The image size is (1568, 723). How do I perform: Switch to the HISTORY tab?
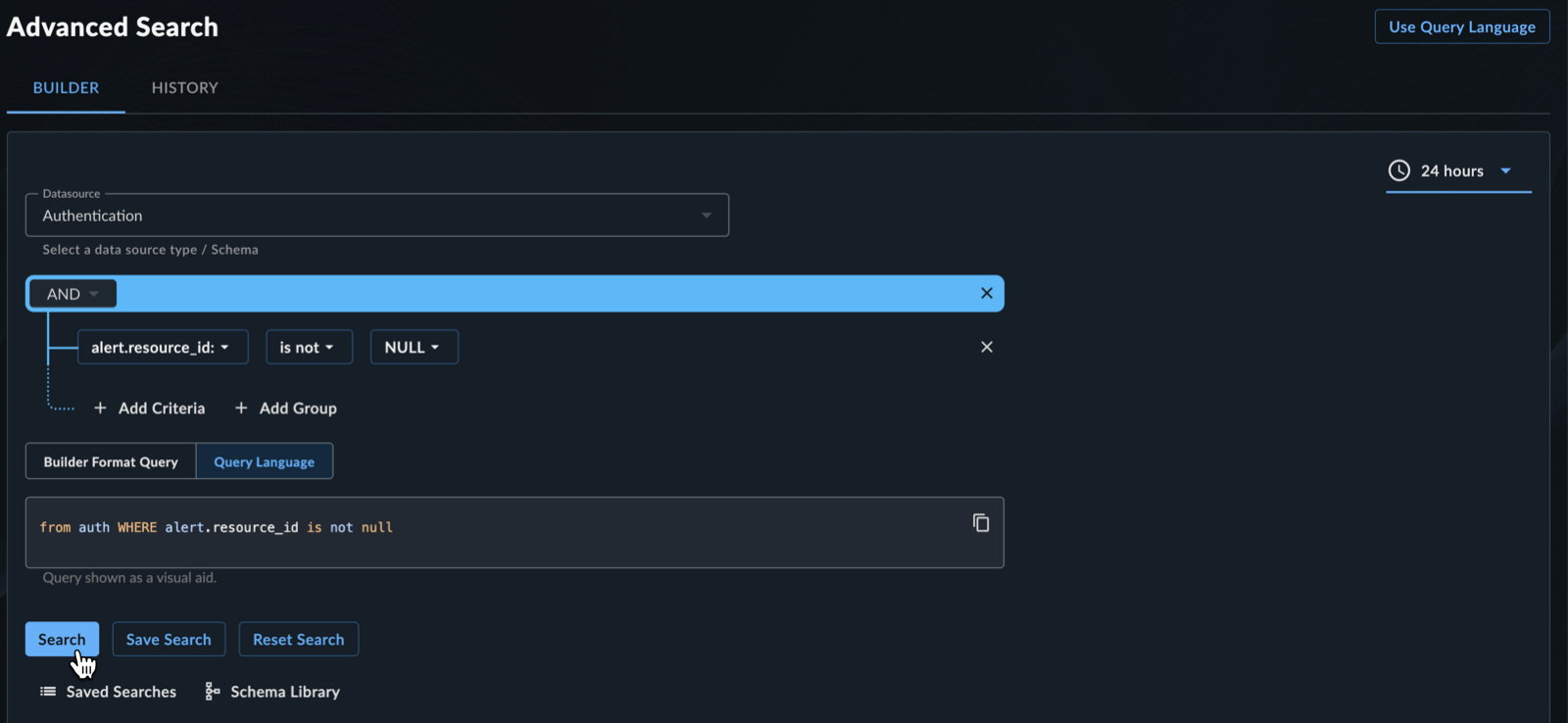pos(185,87)
